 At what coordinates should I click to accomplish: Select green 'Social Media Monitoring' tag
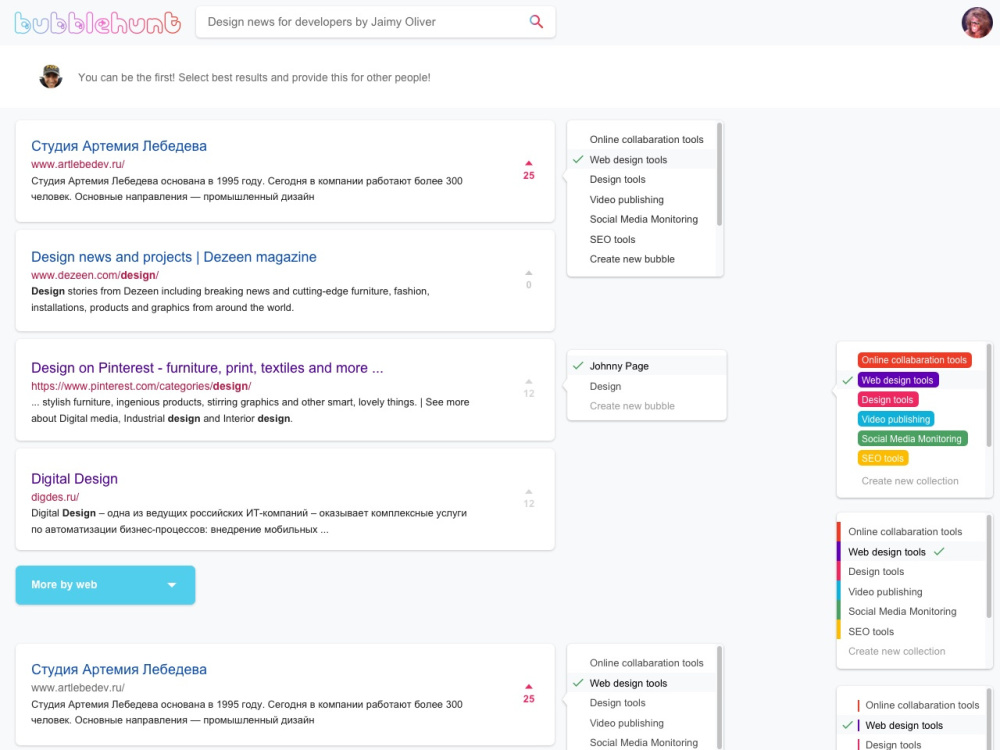pyautogui.click(x=912, y=439)
